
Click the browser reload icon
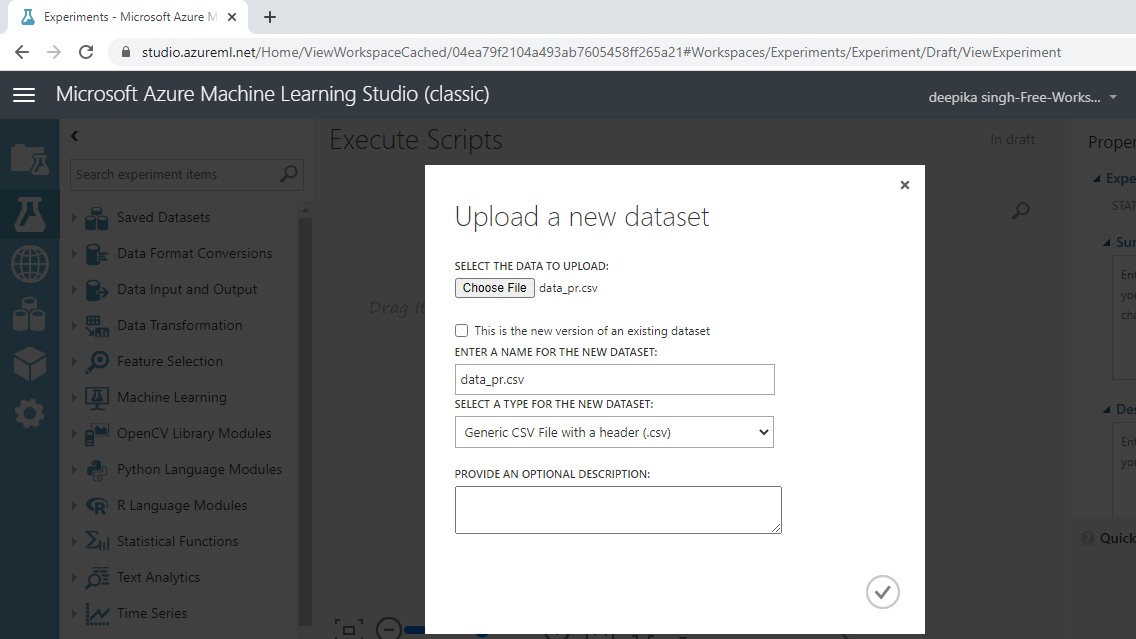coord(86,52)
